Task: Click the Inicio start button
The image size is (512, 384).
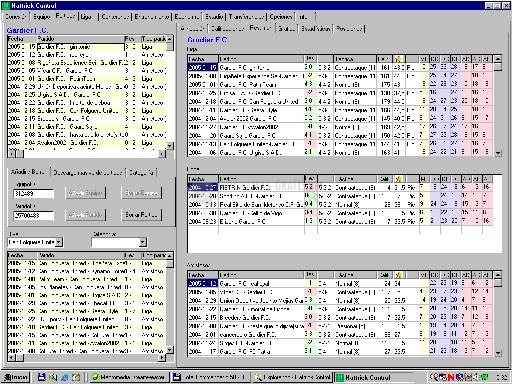Action: [x=16, y=377]
